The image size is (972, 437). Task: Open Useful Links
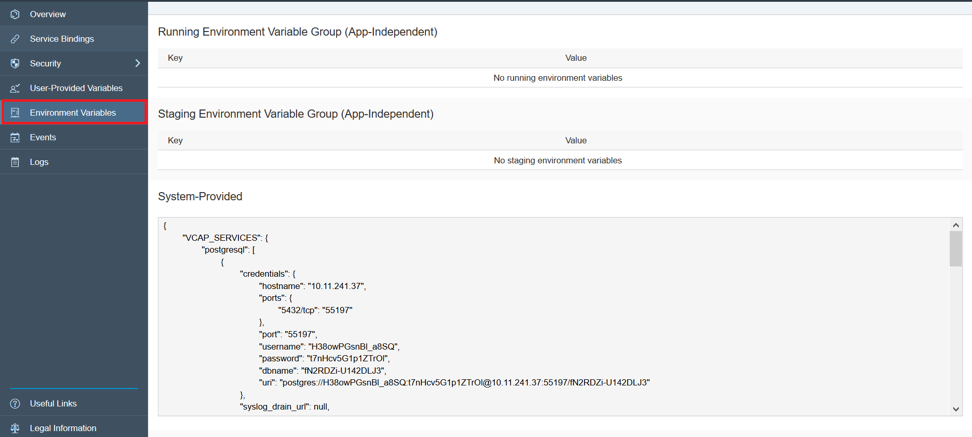pos(53,404)
